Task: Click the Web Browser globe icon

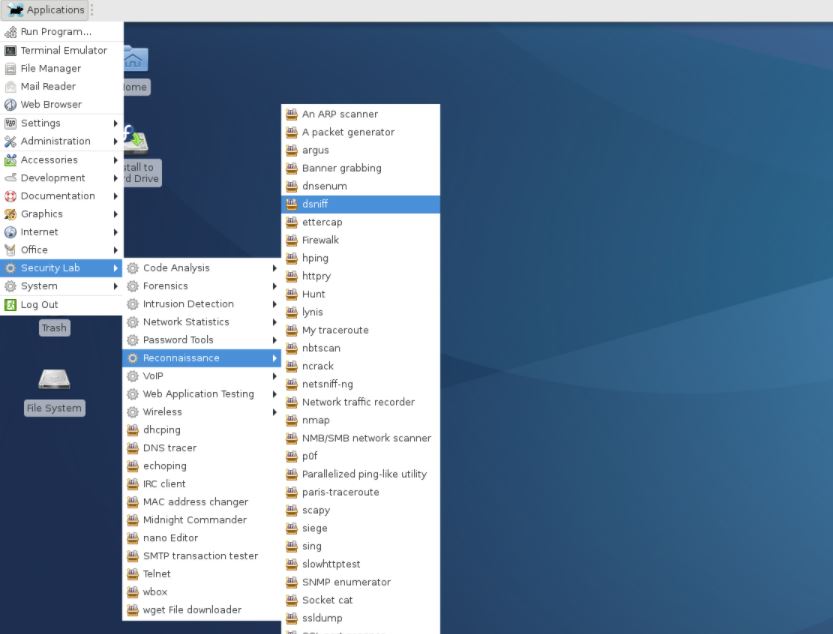Action: point(10,105)
